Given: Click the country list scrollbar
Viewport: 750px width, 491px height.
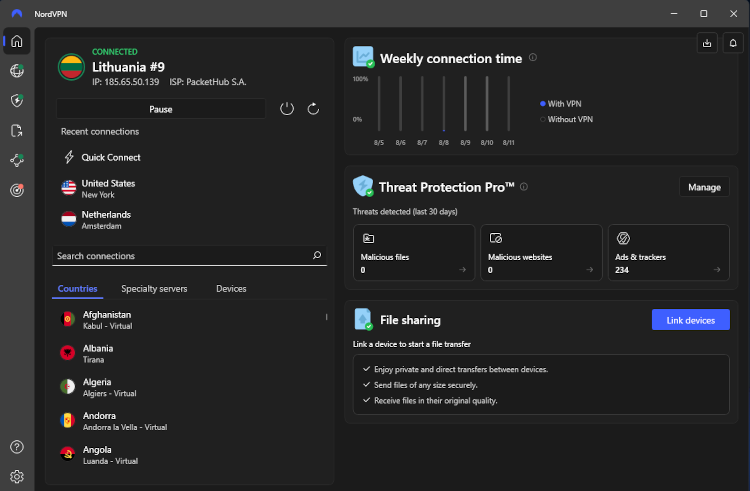Looking at the screenshot, I should pos(327,316).
